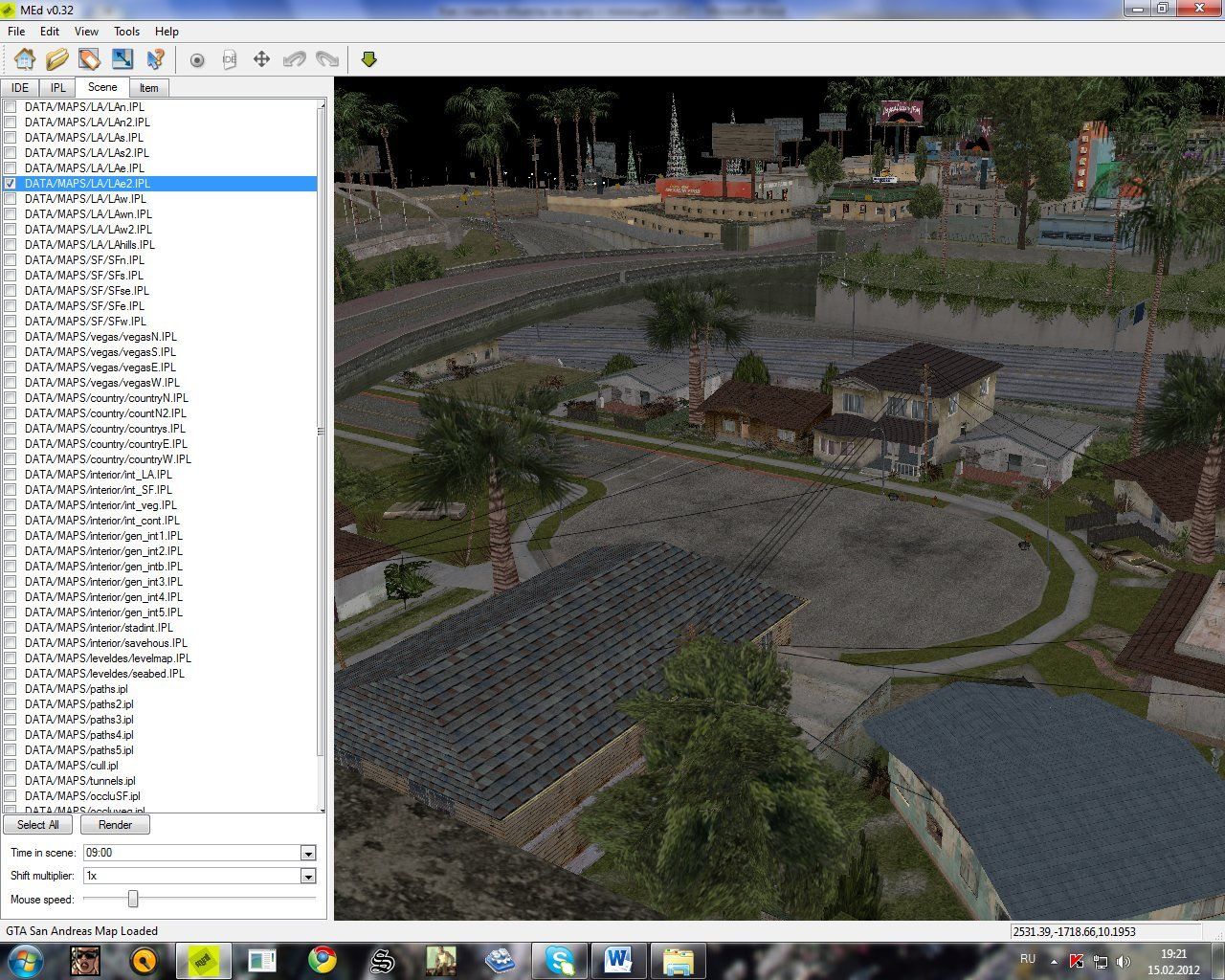The height and width of the screenshot is (980, 1225).
Task: Open Skype from the taskbar
Action: click(x=559, y=960)
